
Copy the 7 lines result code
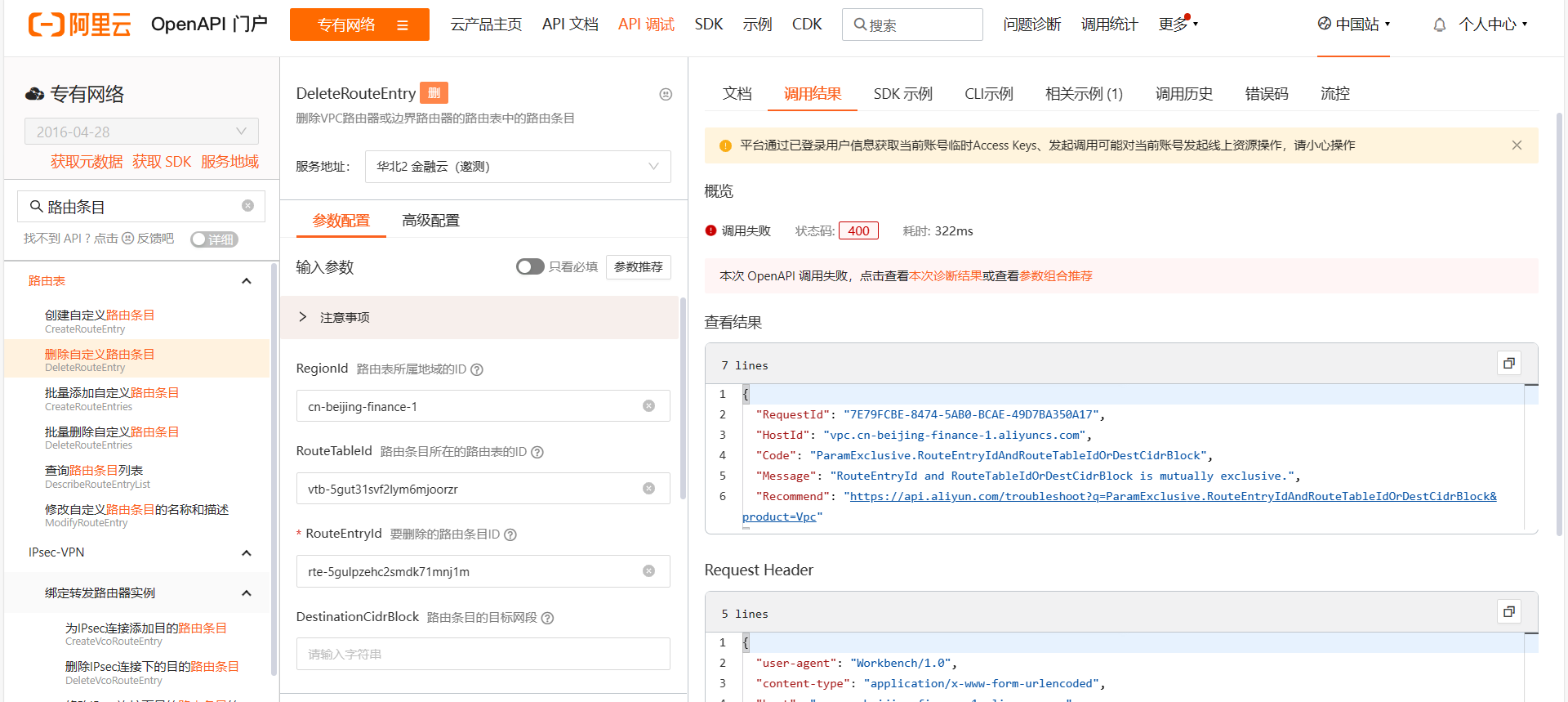click(x=1508, y=363)
